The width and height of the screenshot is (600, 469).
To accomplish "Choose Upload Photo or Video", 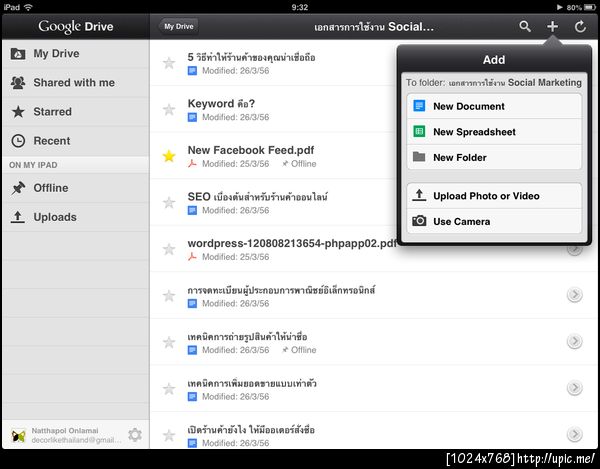I will click(494, 196).
